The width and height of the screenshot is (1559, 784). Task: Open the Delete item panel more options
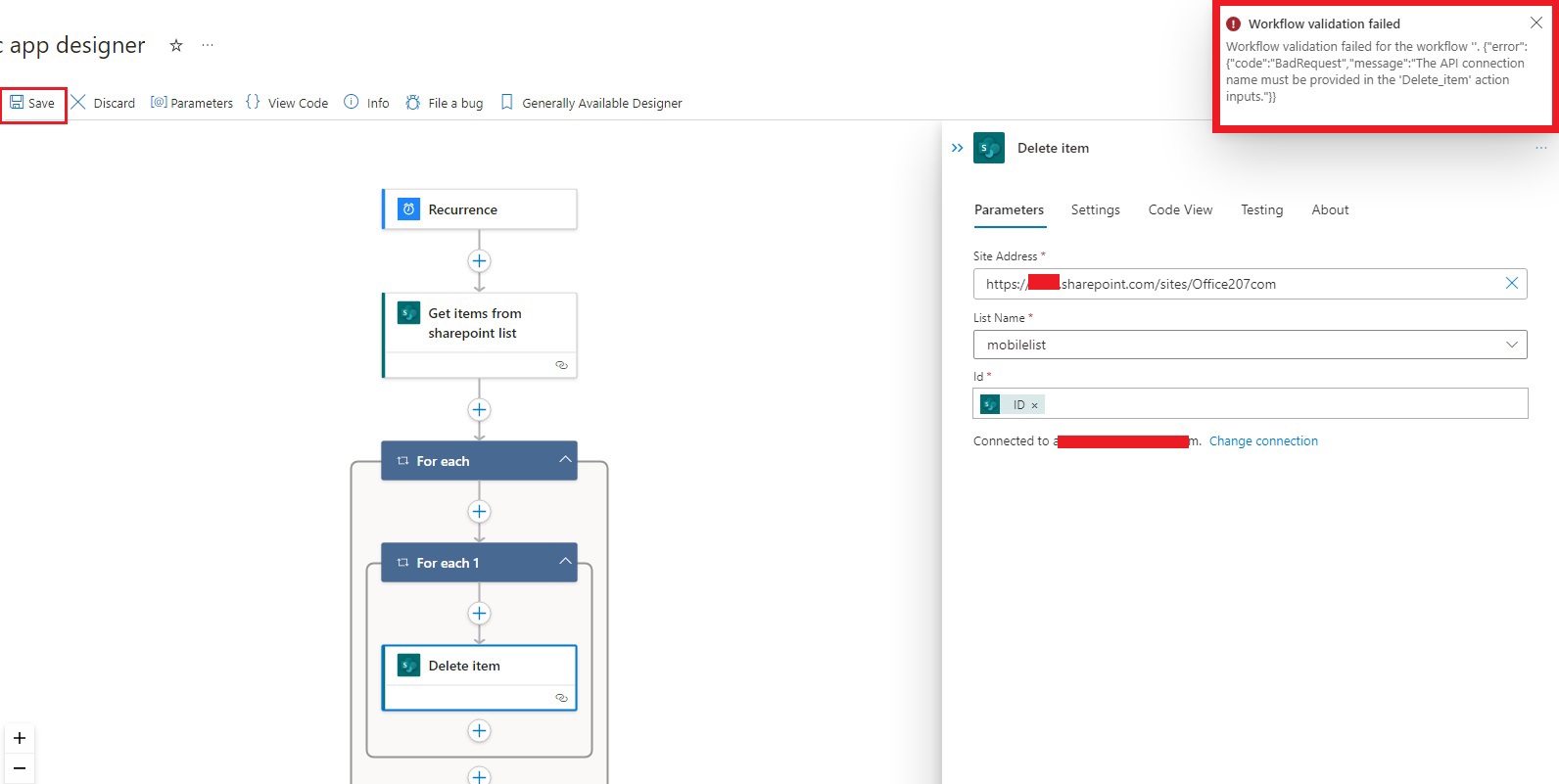tap(1541, 148)
